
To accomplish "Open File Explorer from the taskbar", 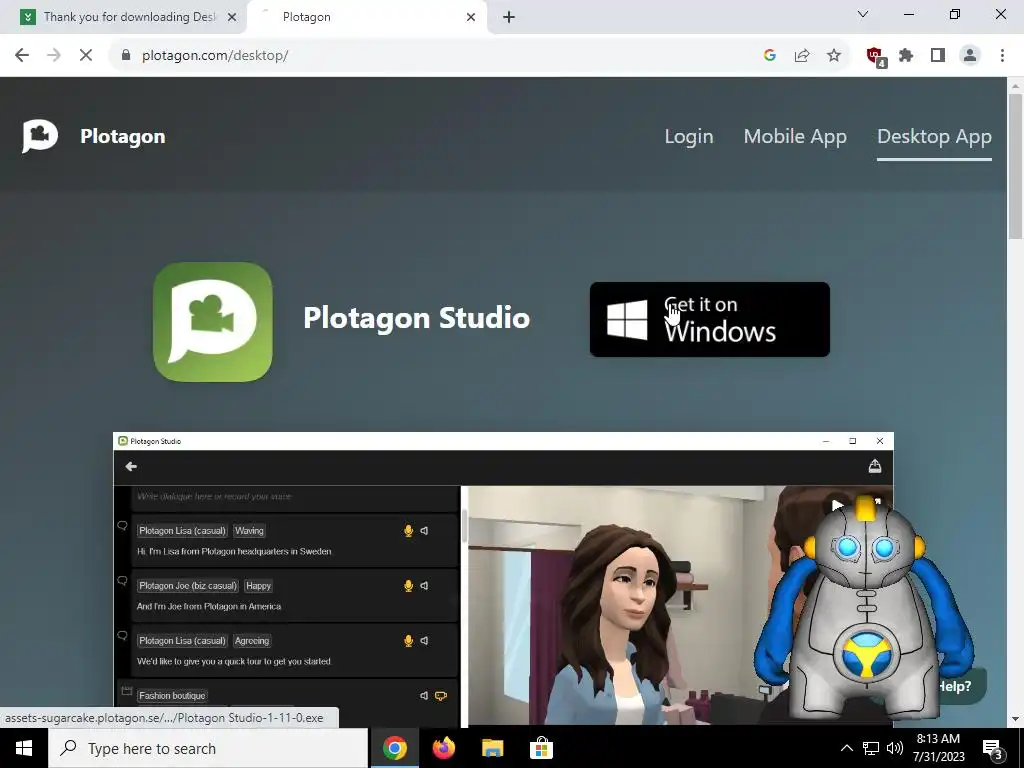I will 492,748.
